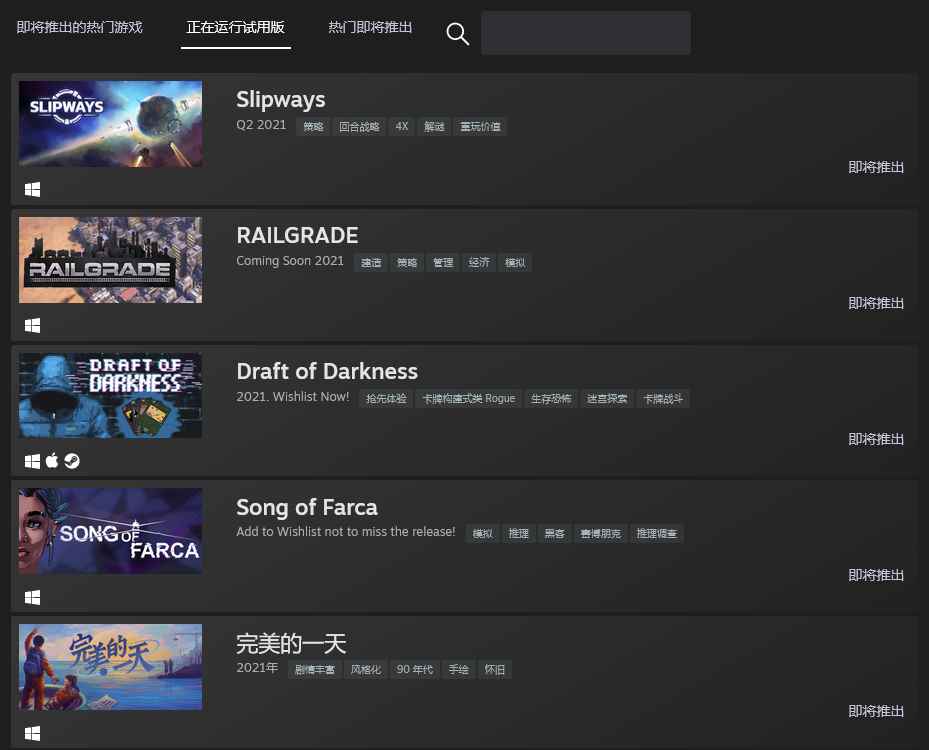Click the 90 年代 tag on 完美的一天
The width and height of the screenshot is (929, 750).
[x=414, y=670]
